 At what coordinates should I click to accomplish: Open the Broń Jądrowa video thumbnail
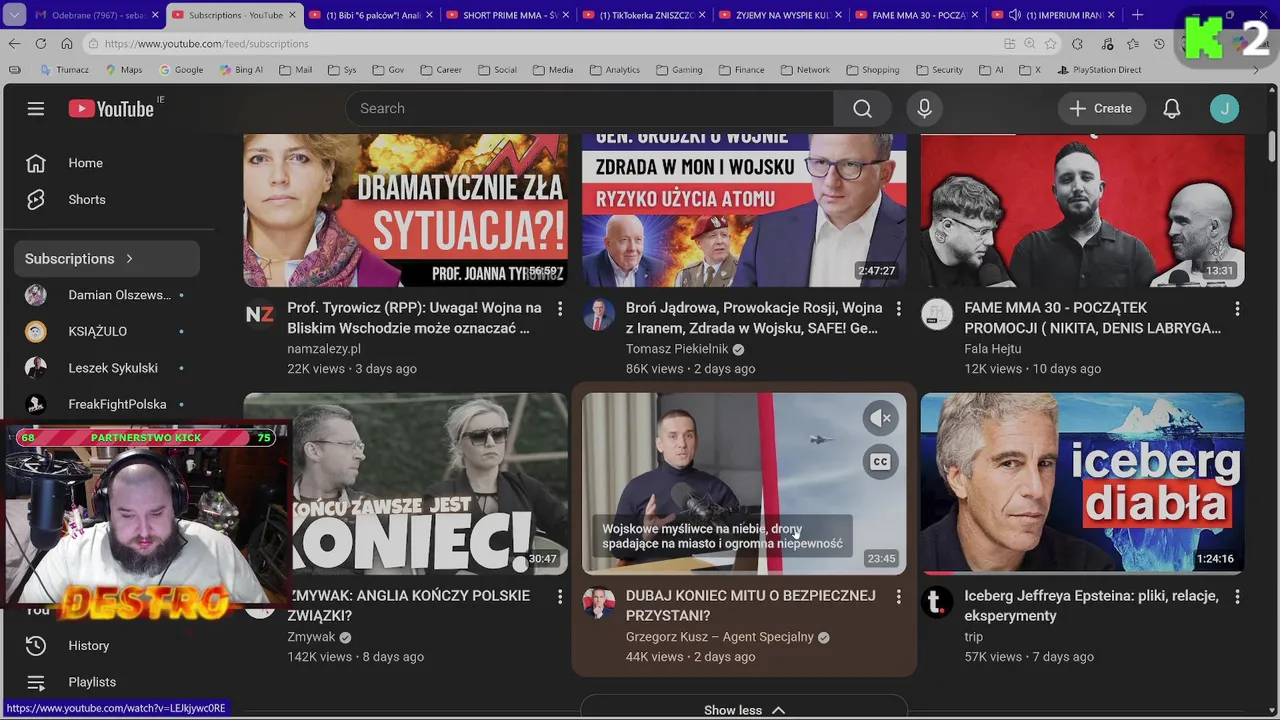tap(744, 210)
